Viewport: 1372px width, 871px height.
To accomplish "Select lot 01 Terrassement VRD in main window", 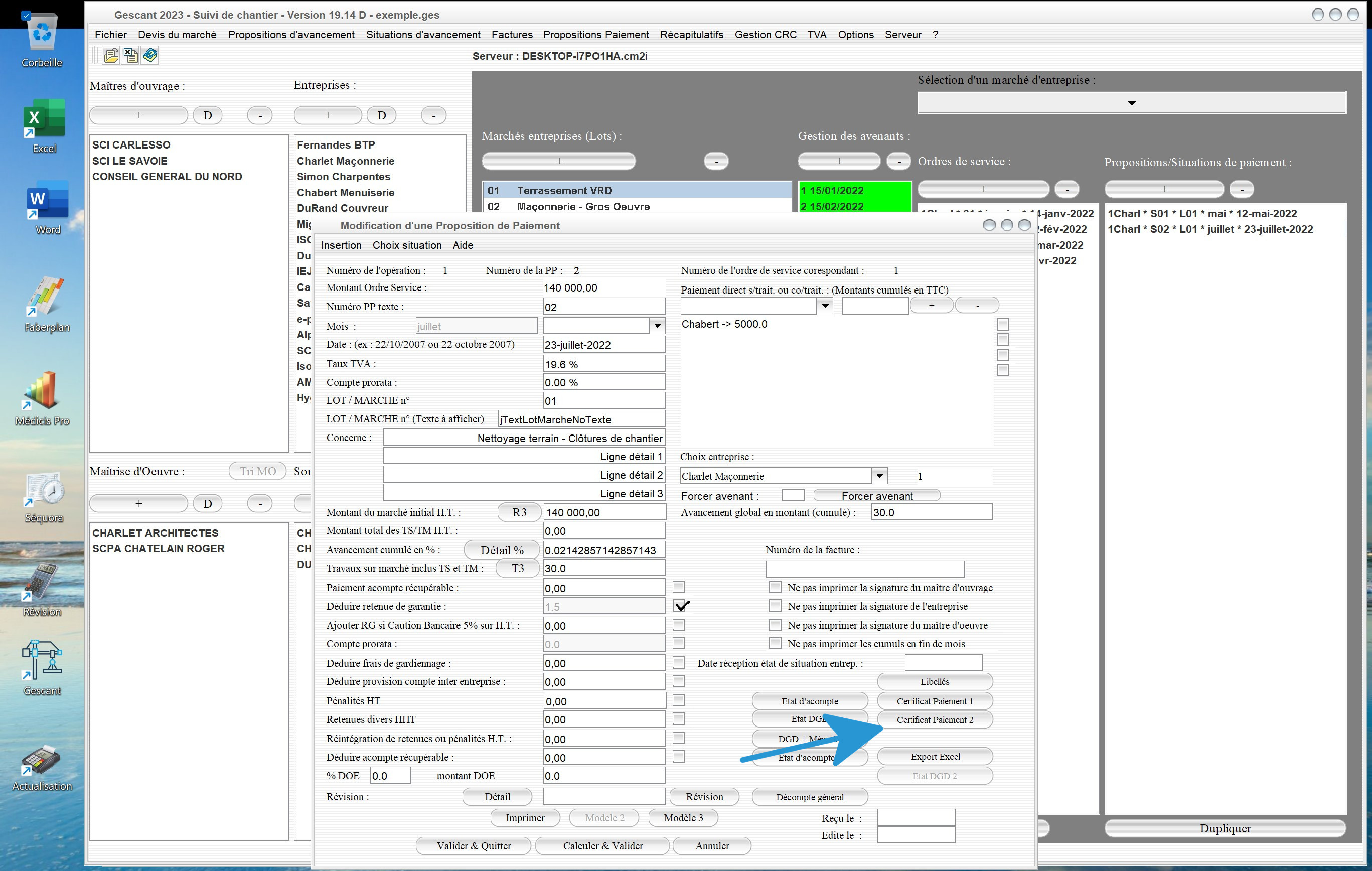I will tap(637, 190).
